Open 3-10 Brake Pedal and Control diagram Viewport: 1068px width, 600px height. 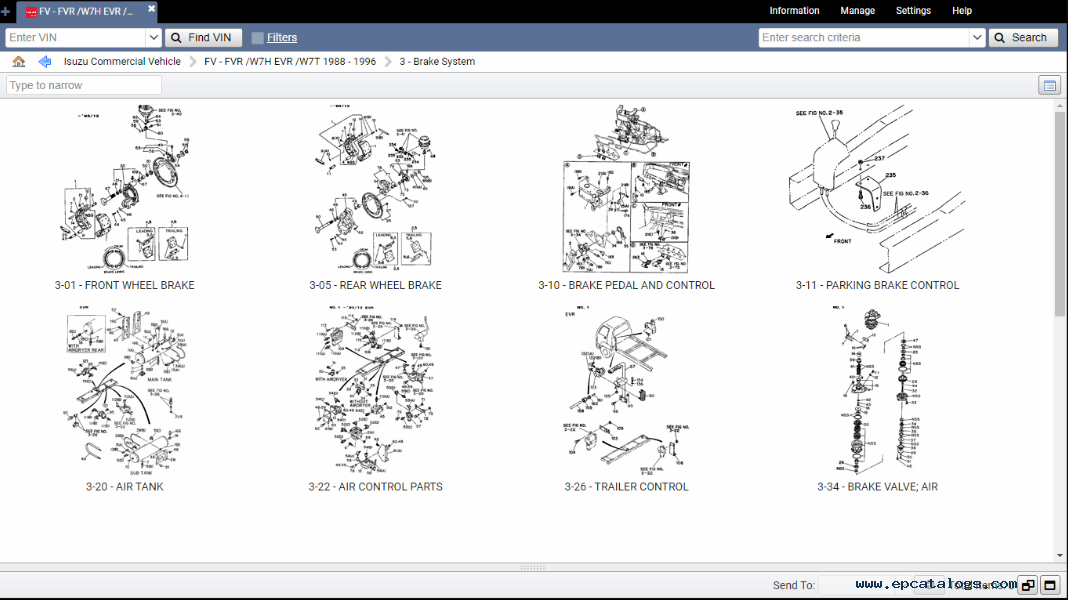point(627,189)
